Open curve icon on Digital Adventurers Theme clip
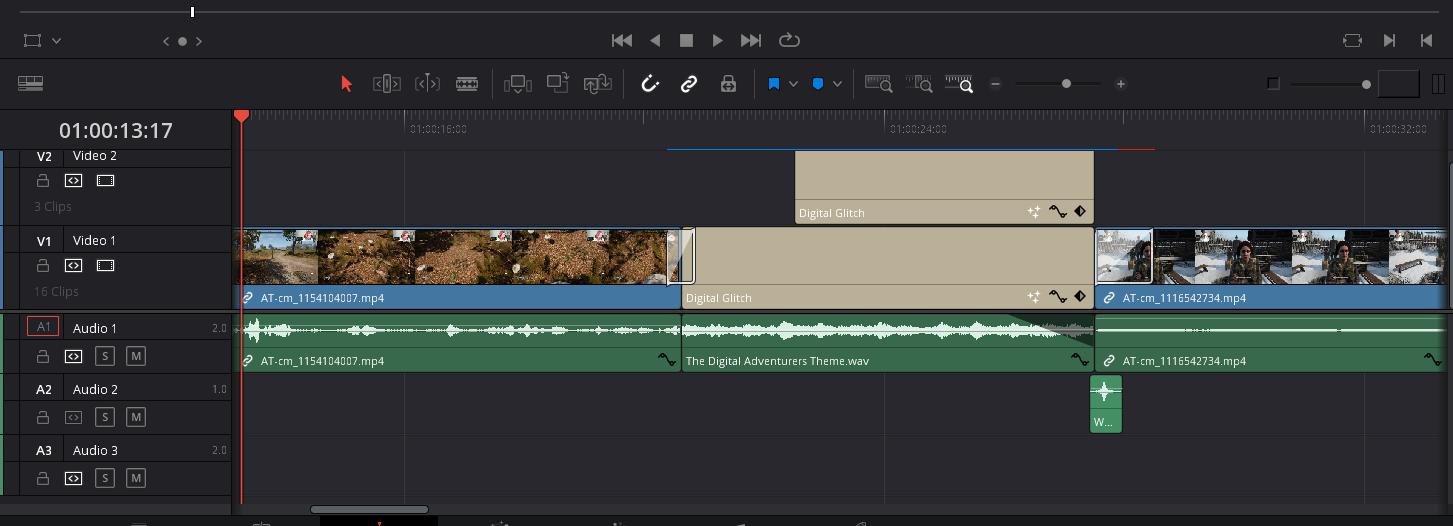Image resolution: width=1453 pixels, height=526 pixels. coord(1080,360)
